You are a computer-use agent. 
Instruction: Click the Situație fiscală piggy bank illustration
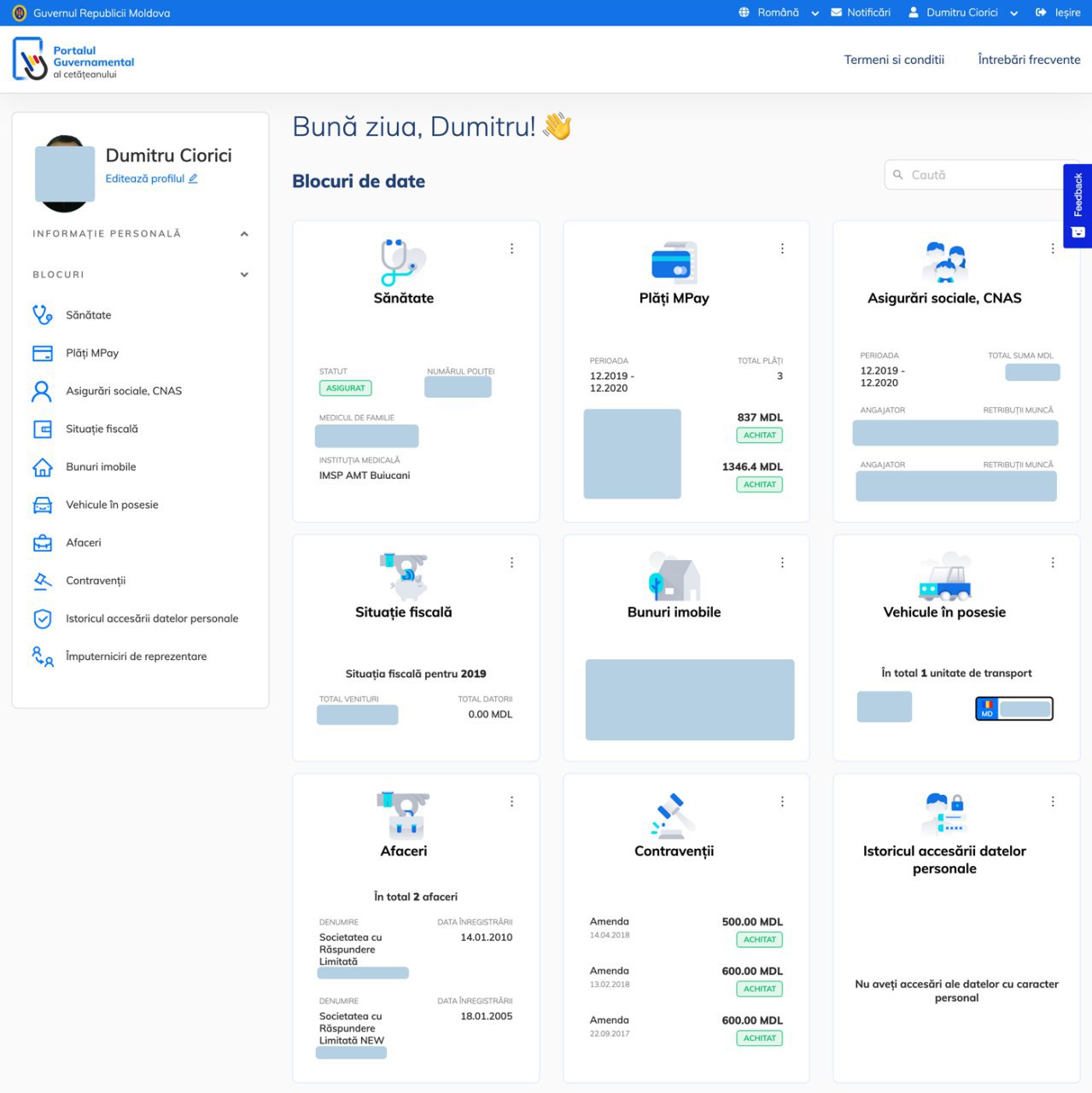pyautogui.click(x=403, y=576)
